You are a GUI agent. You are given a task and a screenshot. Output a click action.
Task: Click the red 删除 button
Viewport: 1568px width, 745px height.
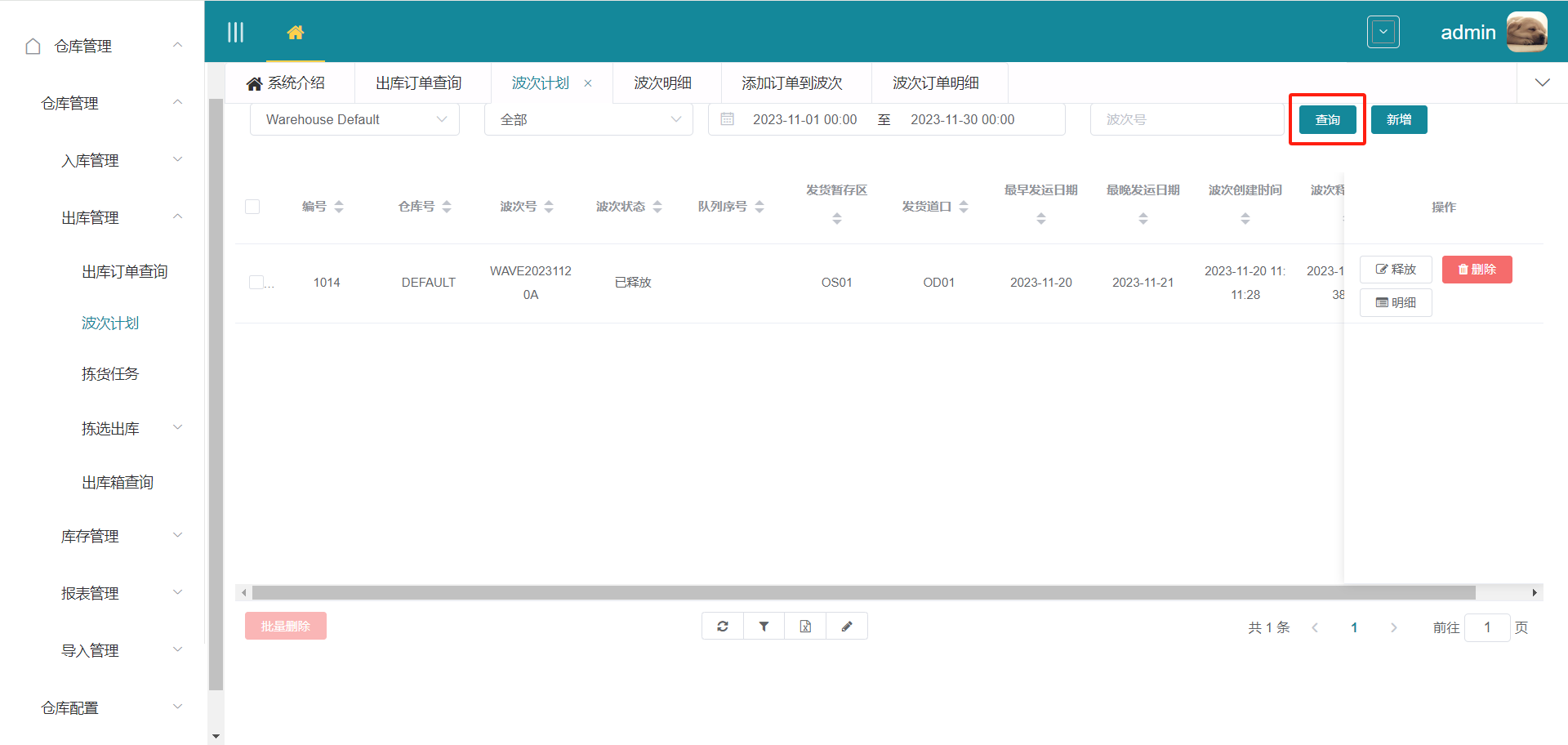coord(1477,270)
